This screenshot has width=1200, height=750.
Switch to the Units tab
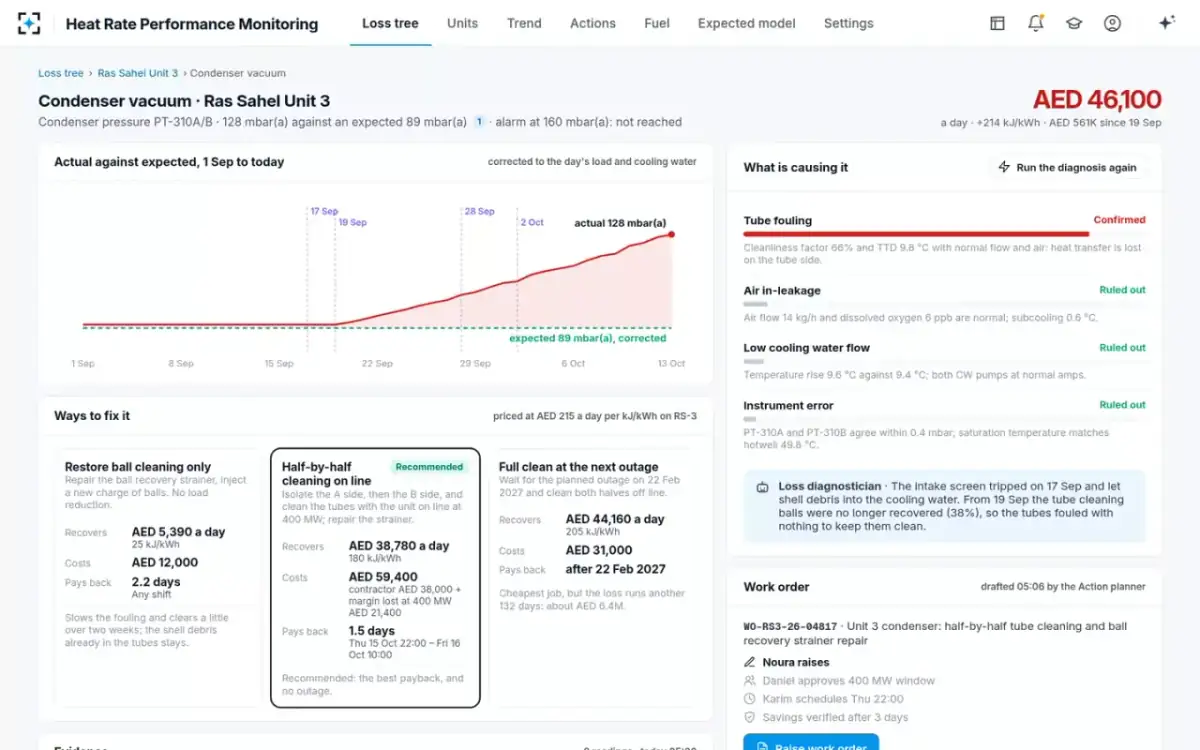(x=462, y=23)
